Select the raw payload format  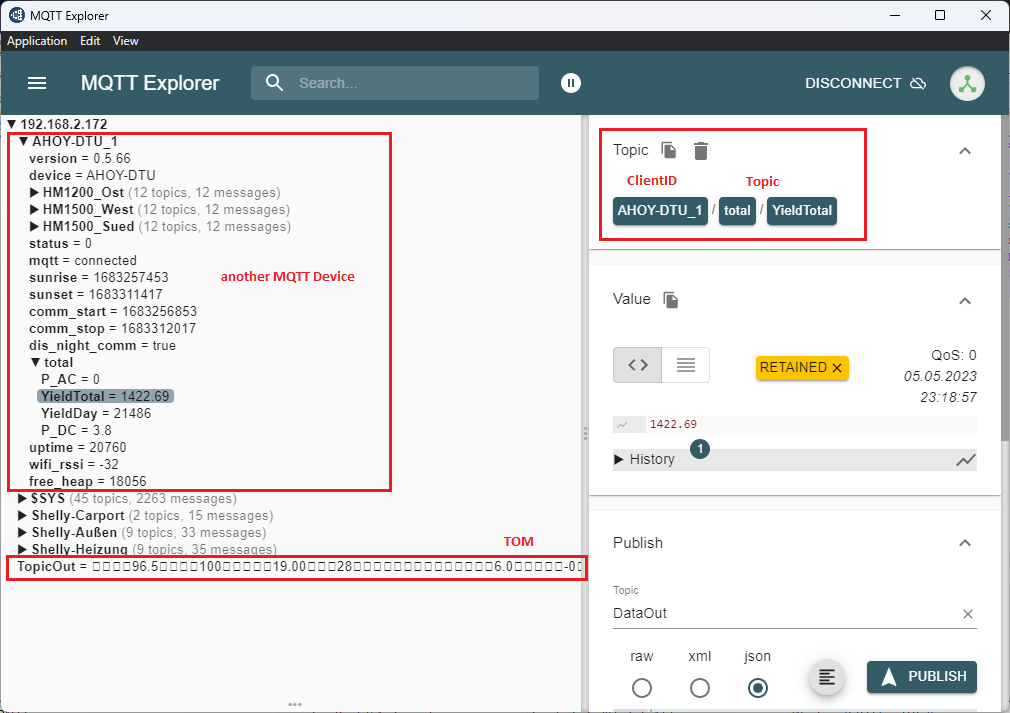pyautogui.click(x=642, y=688)
